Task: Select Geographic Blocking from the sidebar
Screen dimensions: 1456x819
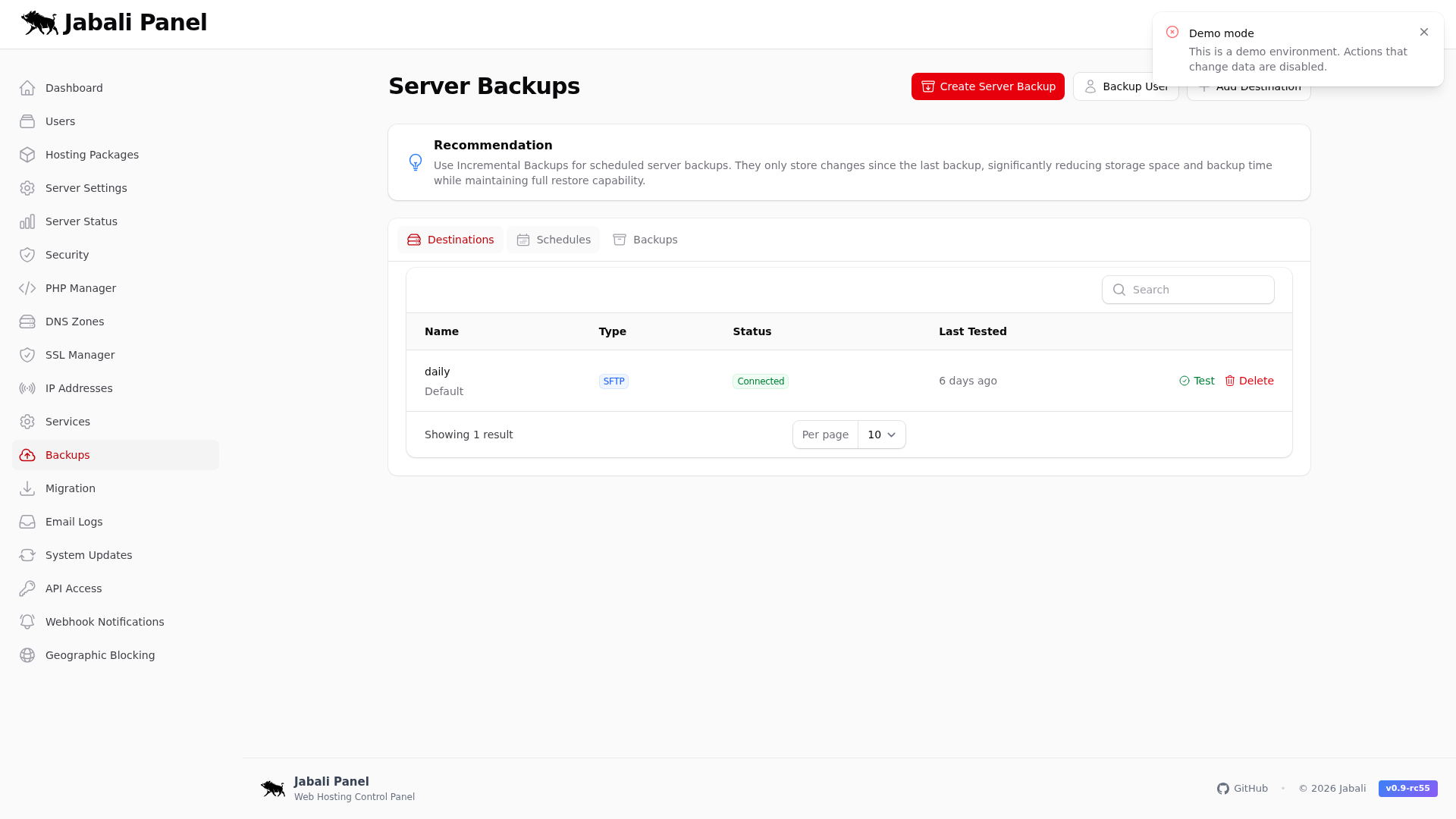Action: click(99, 655)
